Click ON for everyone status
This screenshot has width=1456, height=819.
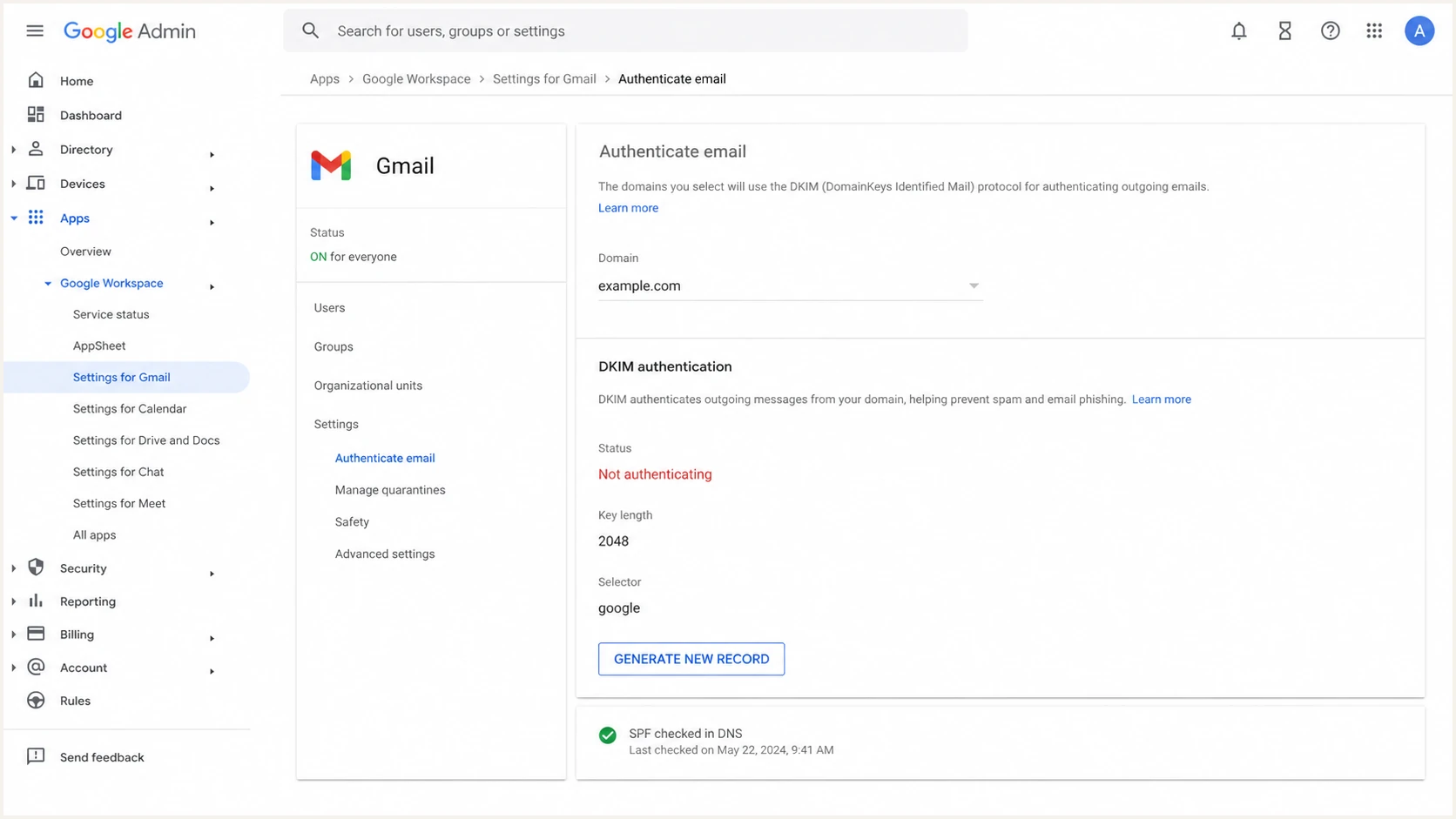[354, 257]
